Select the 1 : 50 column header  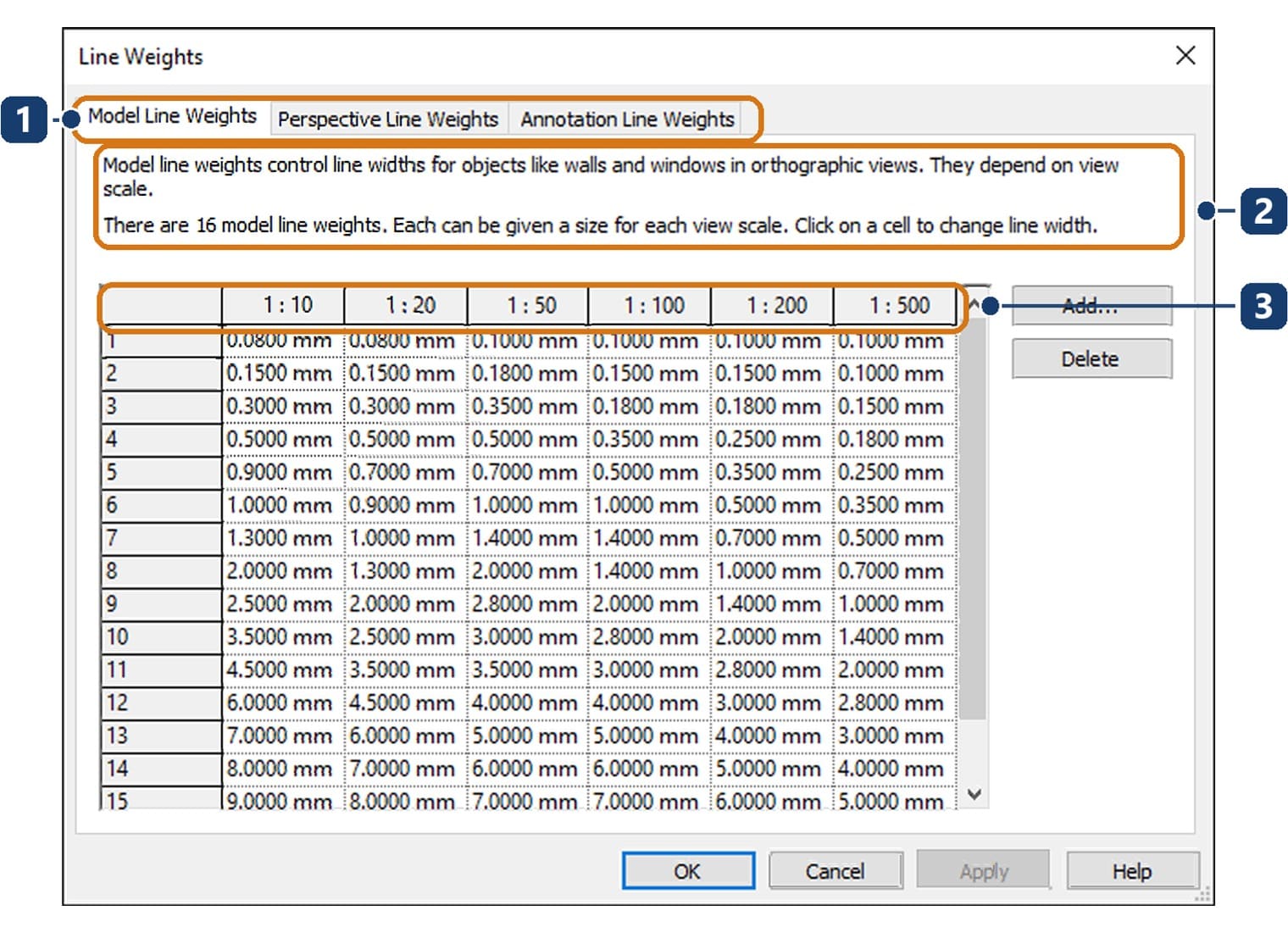click(528, 305)
